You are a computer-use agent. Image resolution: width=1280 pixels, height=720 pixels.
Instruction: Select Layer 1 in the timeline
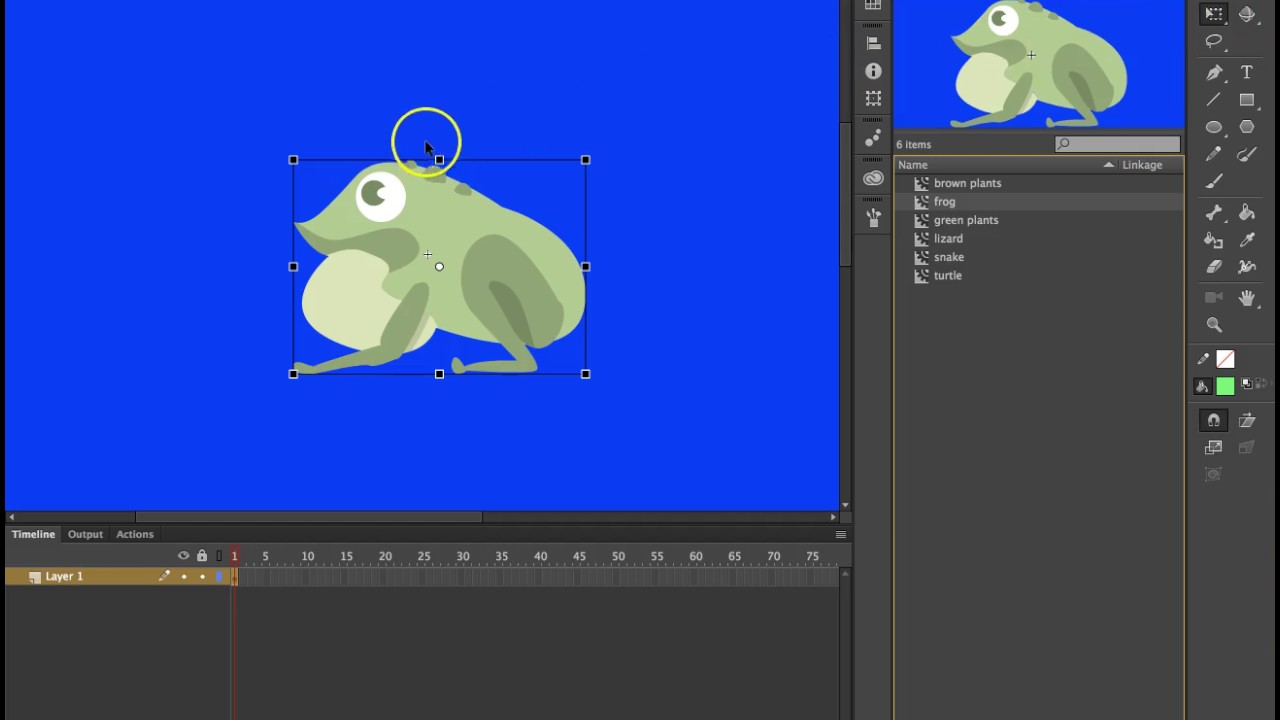(x=64, y=577)
